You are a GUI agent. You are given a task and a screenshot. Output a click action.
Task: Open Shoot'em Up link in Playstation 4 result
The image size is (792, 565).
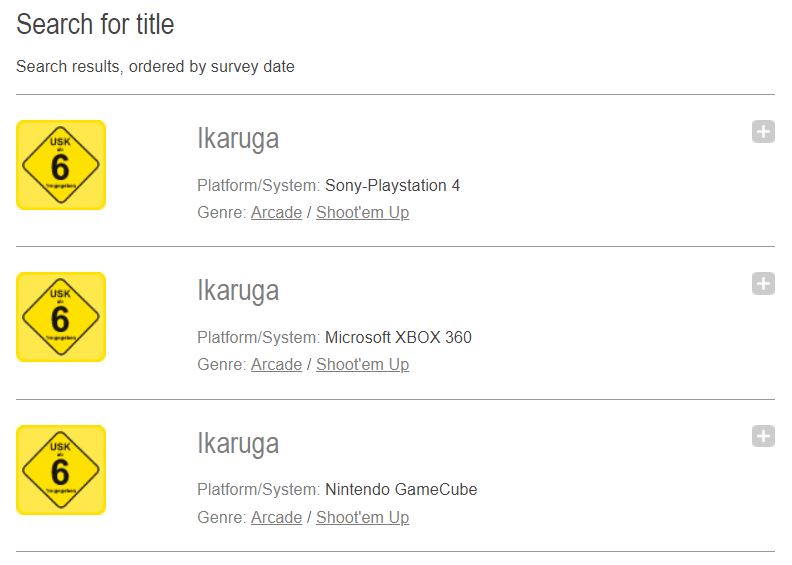click(362, 212)
